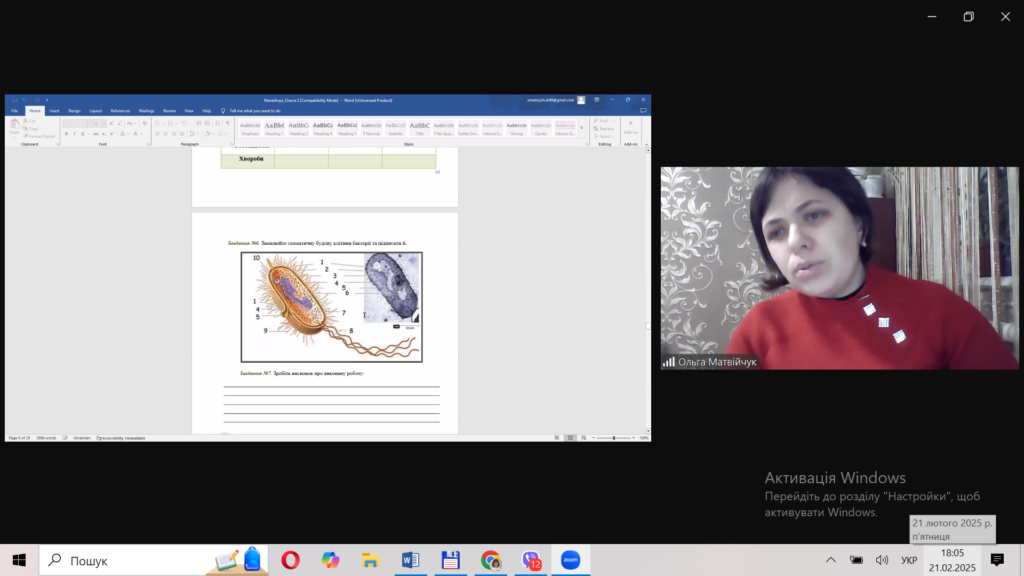Switch to the Review ribbon tab

tap(169, 111)
